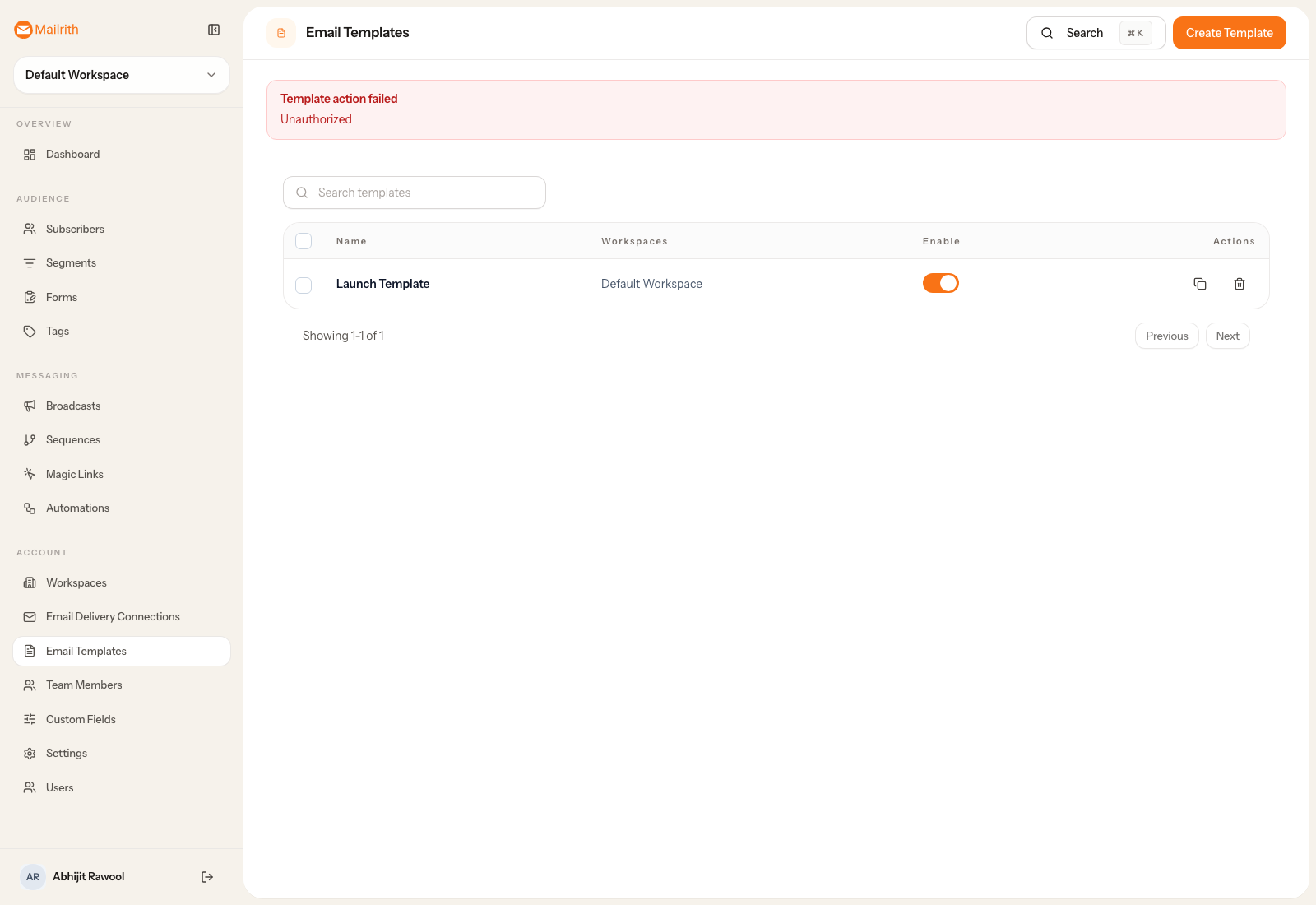Click the delete trash icon for Launch Template
Viewport: 1316px width, 905px height.
[1240, 283]
